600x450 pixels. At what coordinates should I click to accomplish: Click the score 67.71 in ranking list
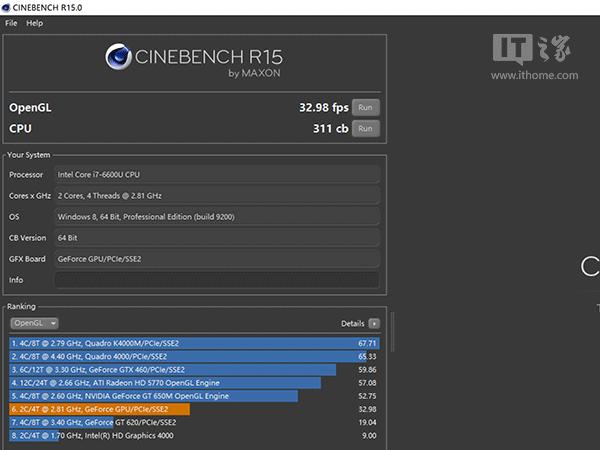tap(367, 343)
